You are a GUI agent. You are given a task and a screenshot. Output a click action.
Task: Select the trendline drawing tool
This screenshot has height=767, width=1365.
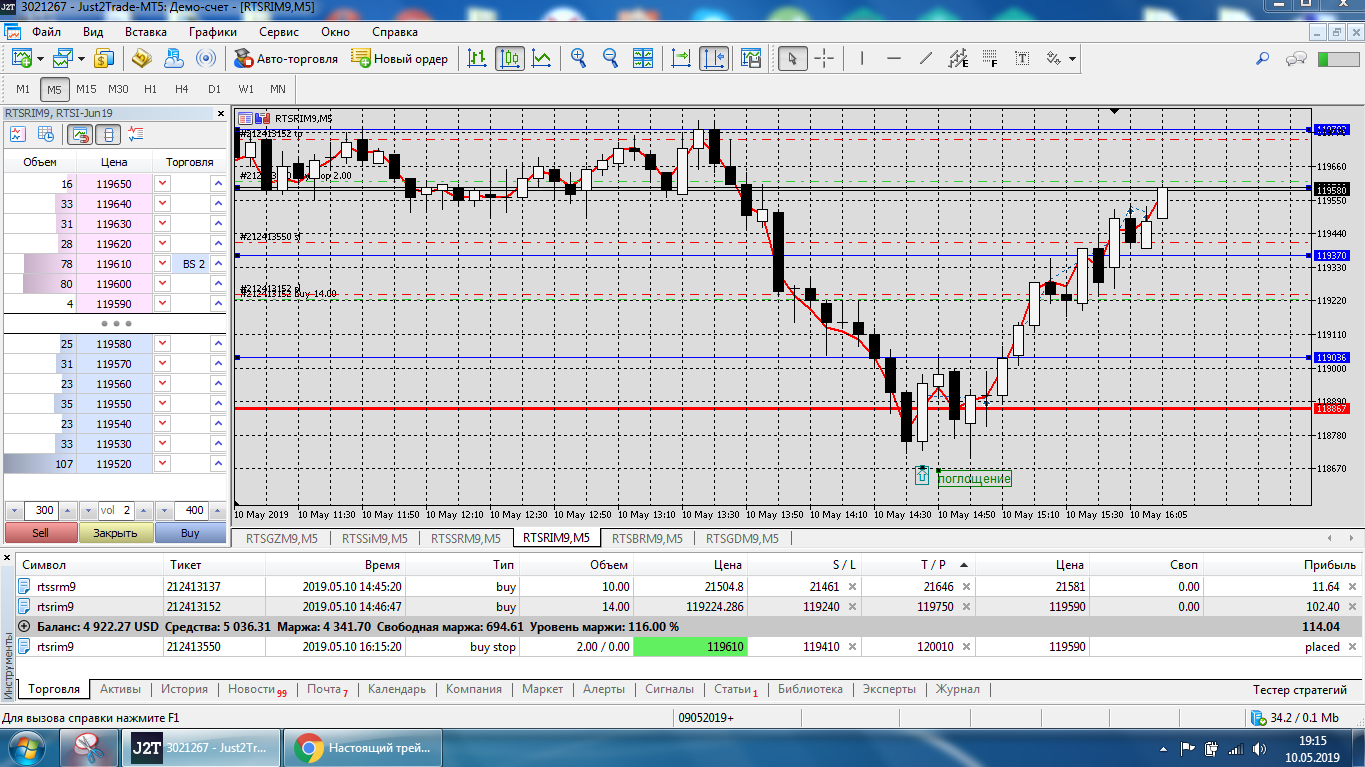(x=926, y=58)
